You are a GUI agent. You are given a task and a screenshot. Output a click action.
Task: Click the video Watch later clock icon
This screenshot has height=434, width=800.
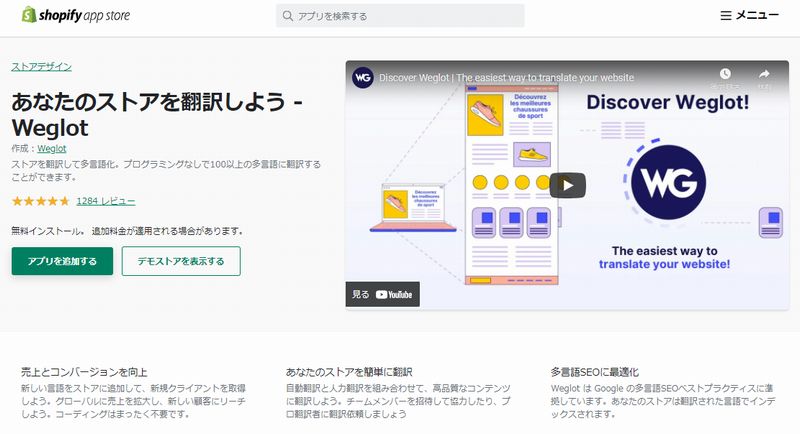pos(725,74)
